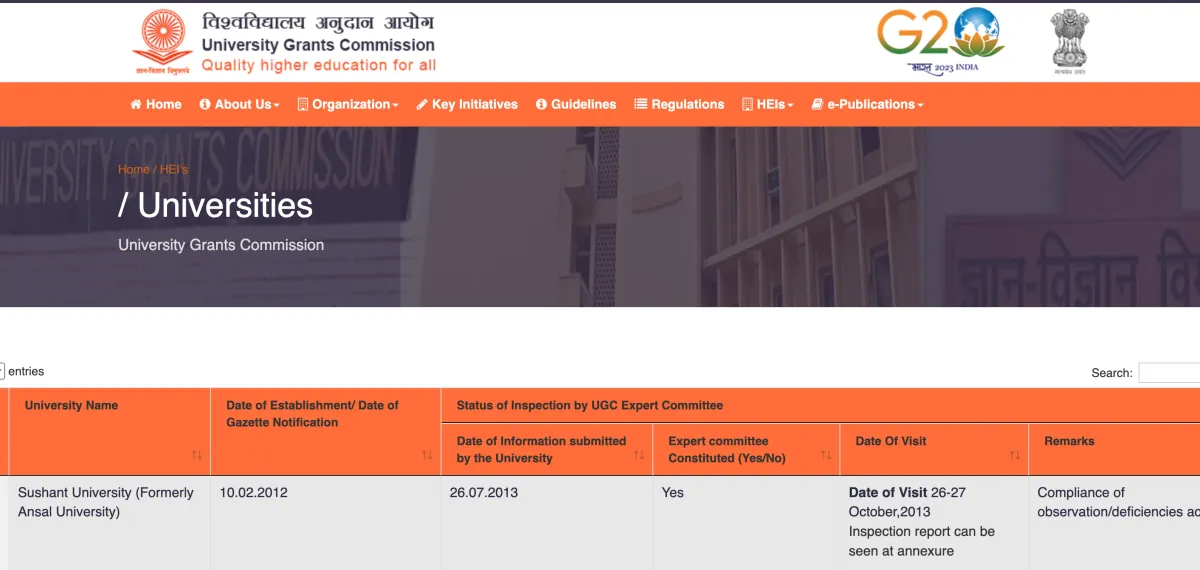1200x570 pixels.
Task: Click the national emblem of India
Action: click(x=1069, y=41)
